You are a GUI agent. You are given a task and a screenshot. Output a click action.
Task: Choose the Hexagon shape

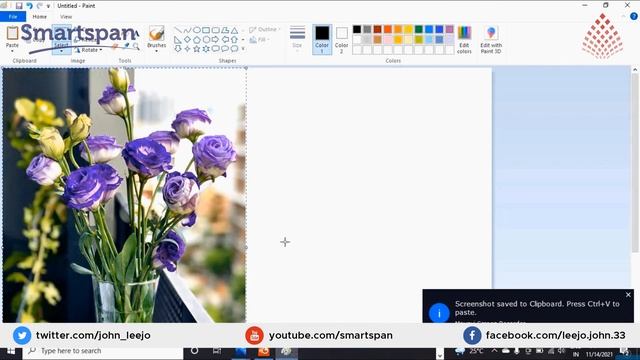click(206, 40)
